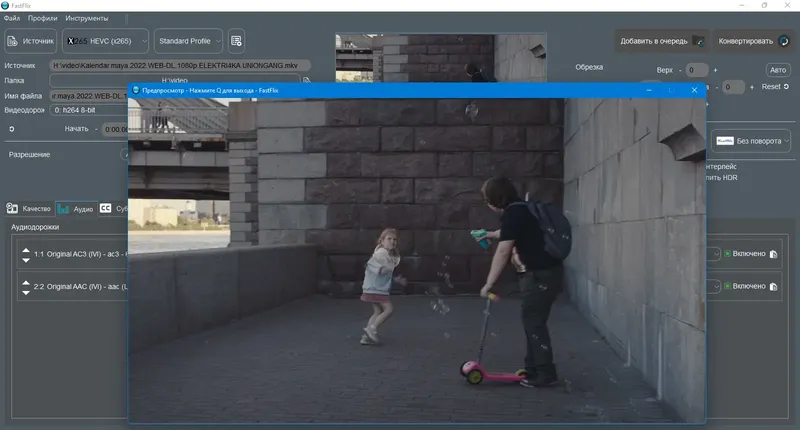
Task: Click the Верх crop value field
Action: click(x=697, y=70)
